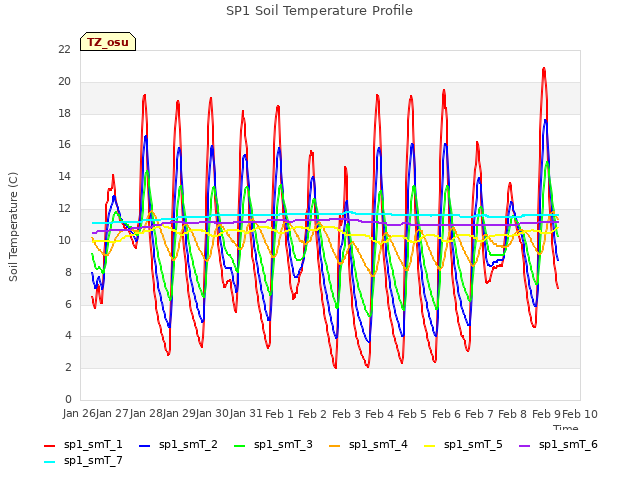The image size is (640, 480).
Task: Click the orange sp1_smT_4 legend swatch
Action: [334, 446]
